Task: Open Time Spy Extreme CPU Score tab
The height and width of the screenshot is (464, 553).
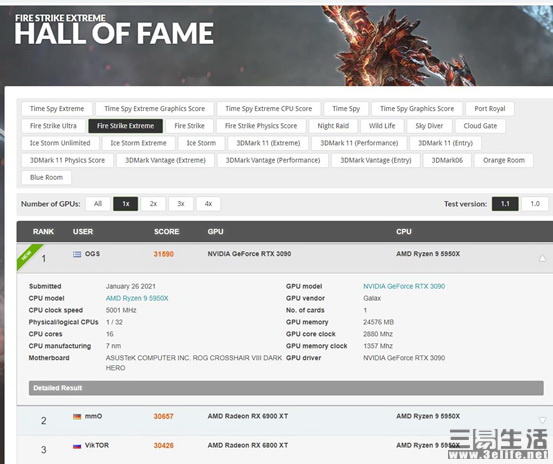Action: click(269, 109)
